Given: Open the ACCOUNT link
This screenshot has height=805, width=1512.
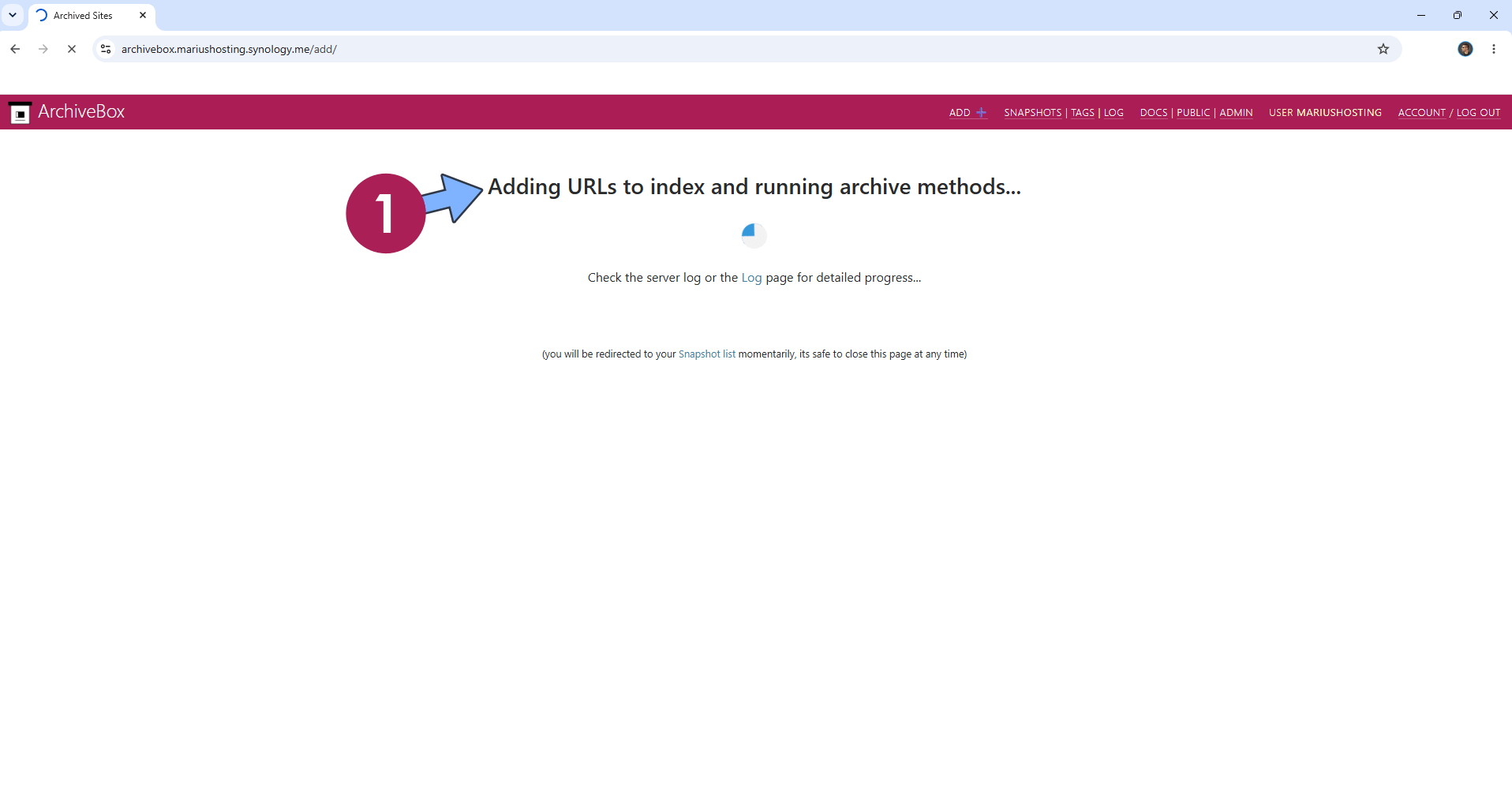Looking at the screenshot, I should 1422,113.
